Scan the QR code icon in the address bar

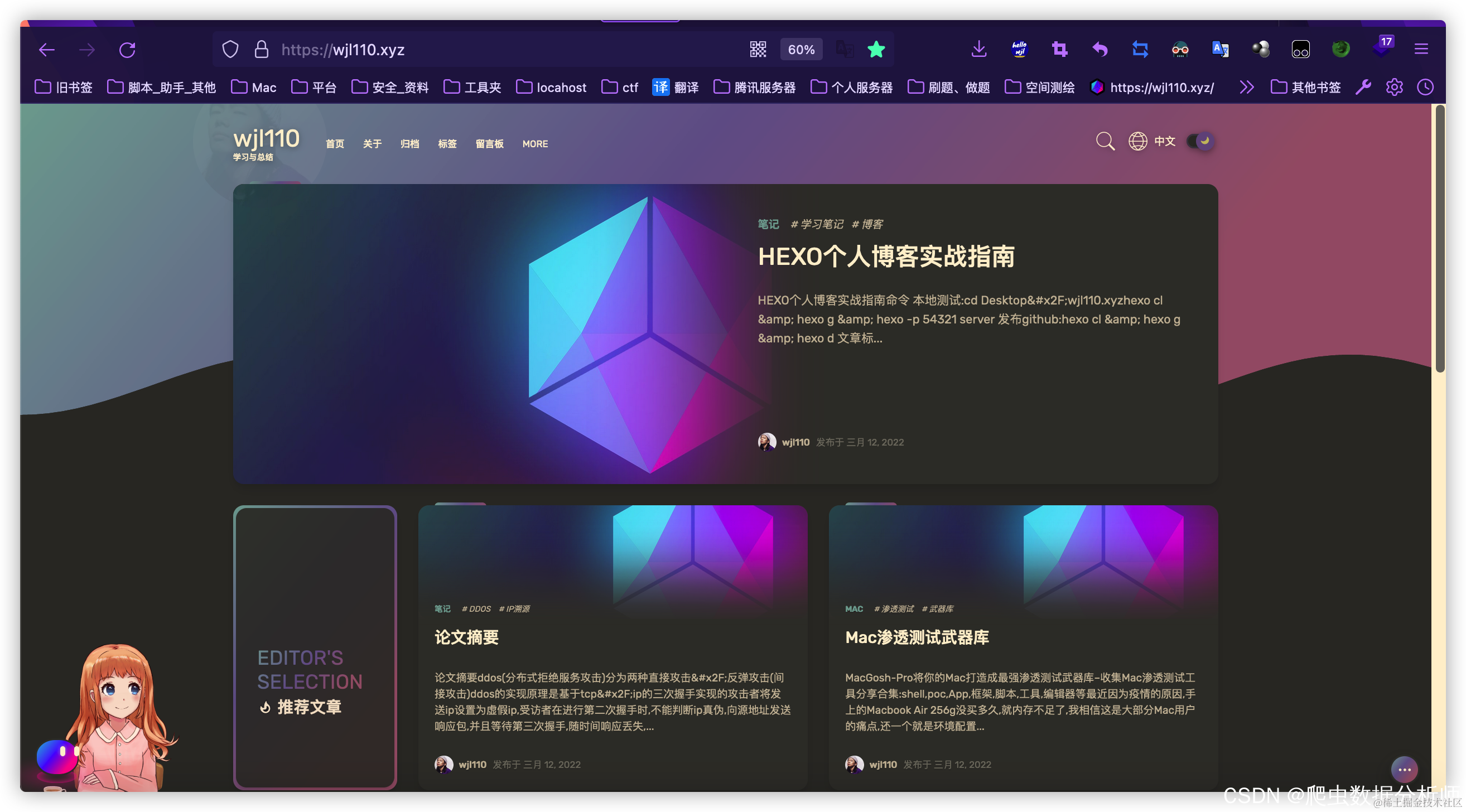759,50
